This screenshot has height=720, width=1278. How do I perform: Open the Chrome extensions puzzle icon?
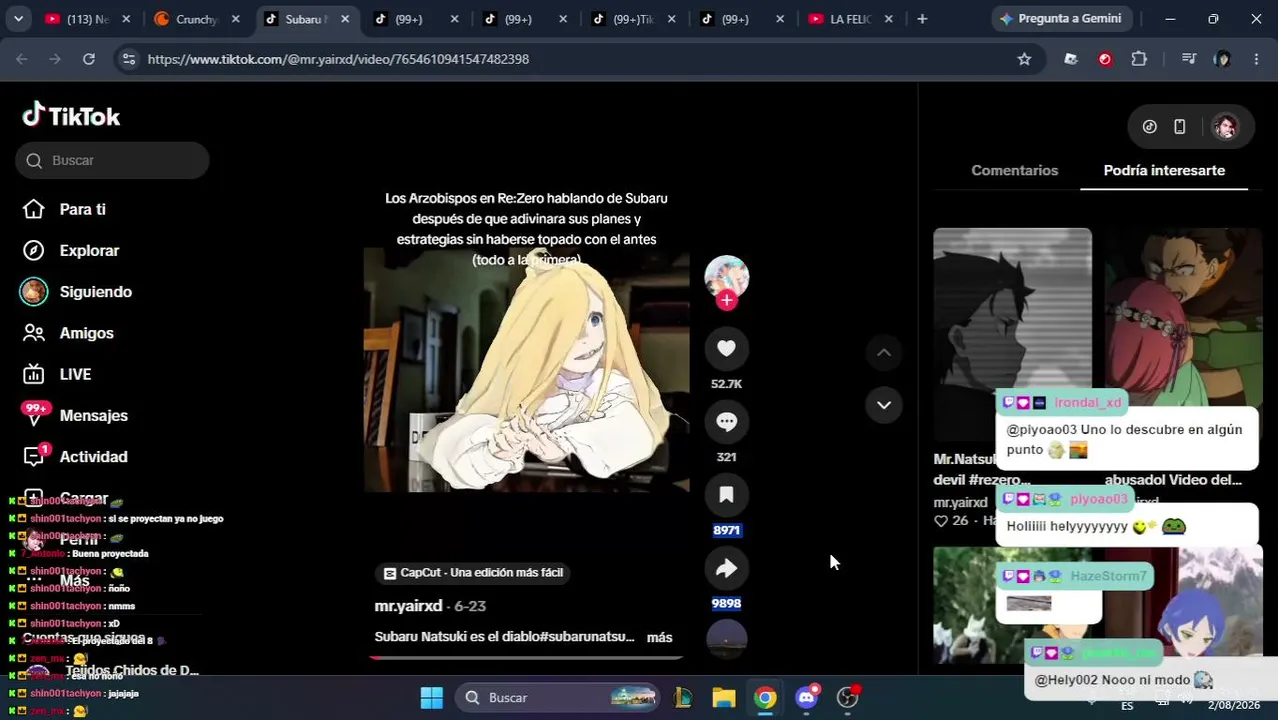click(1139, 59)
